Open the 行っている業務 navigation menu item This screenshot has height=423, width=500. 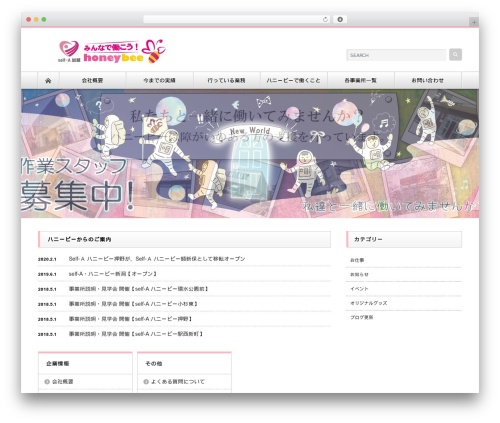coord(226,80)
